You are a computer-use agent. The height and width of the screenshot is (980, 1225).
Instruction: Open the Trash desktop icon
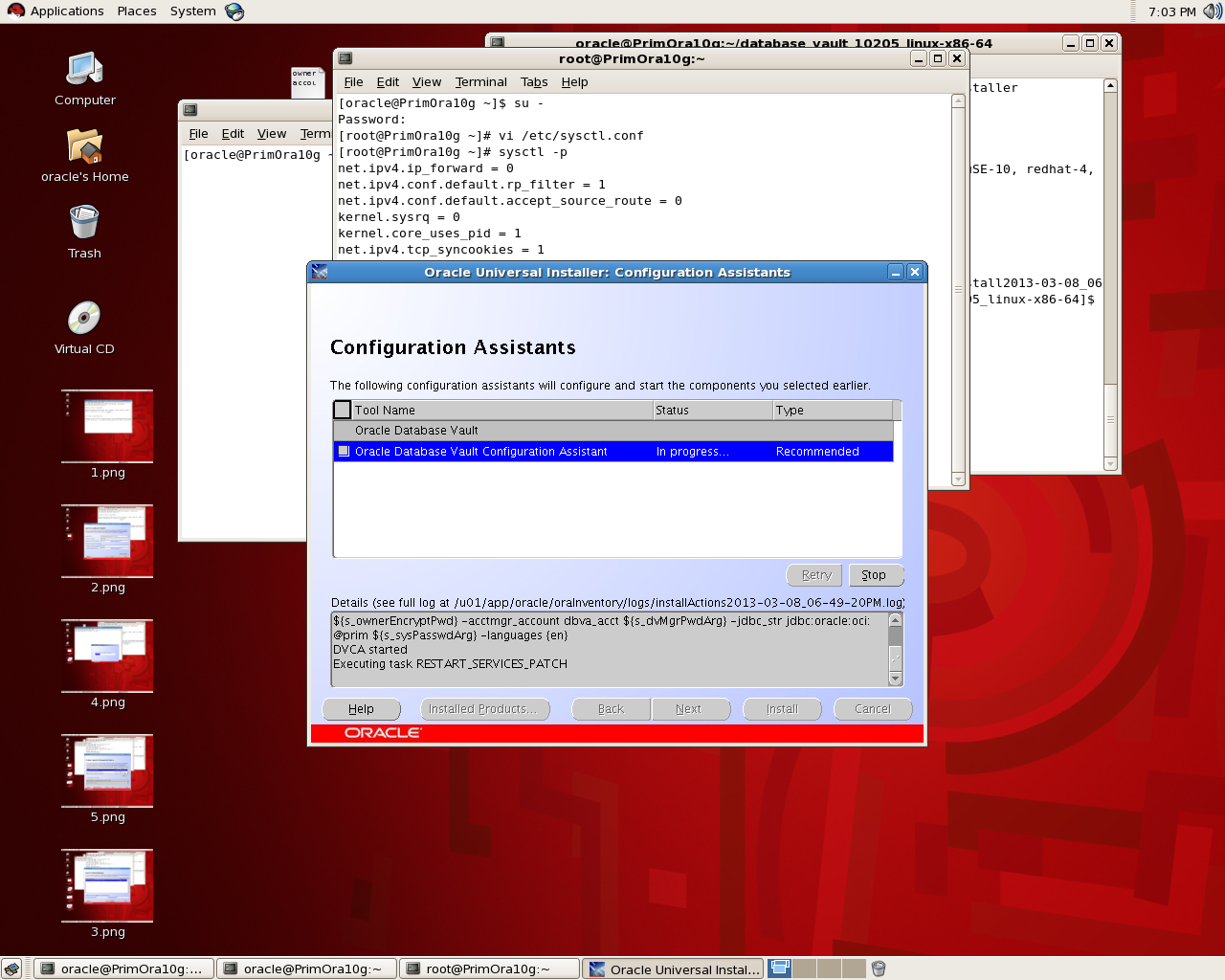[x=84, y=223]
